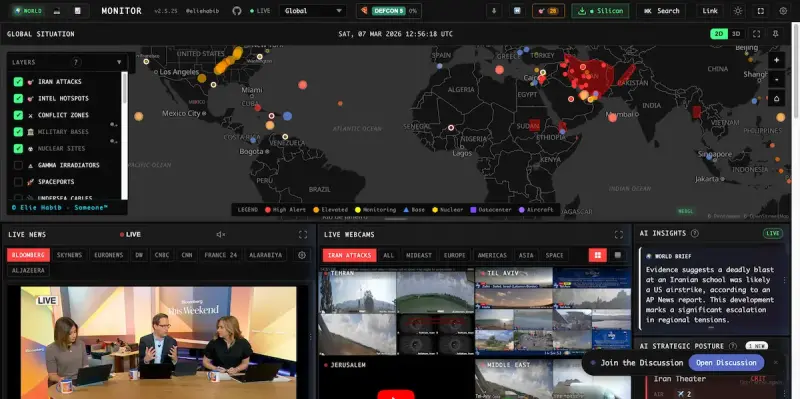The width and height of the screenshot is (800, 399).
Task: Close the Join the Discussion banner
Action: (776, 363)
